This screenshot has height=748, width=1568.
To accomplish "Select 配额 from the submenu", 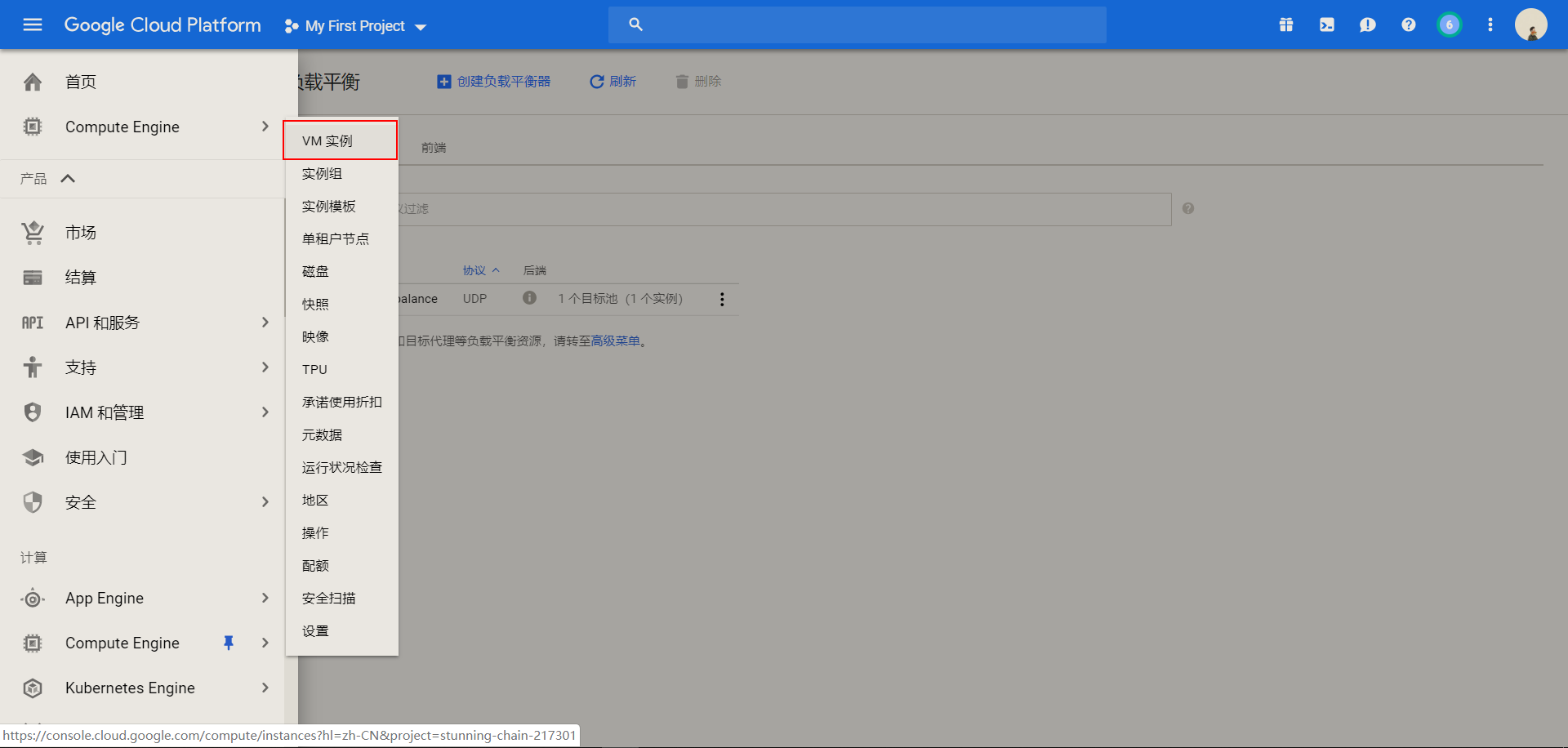I will pyautogui.click(x=342, y=566).
